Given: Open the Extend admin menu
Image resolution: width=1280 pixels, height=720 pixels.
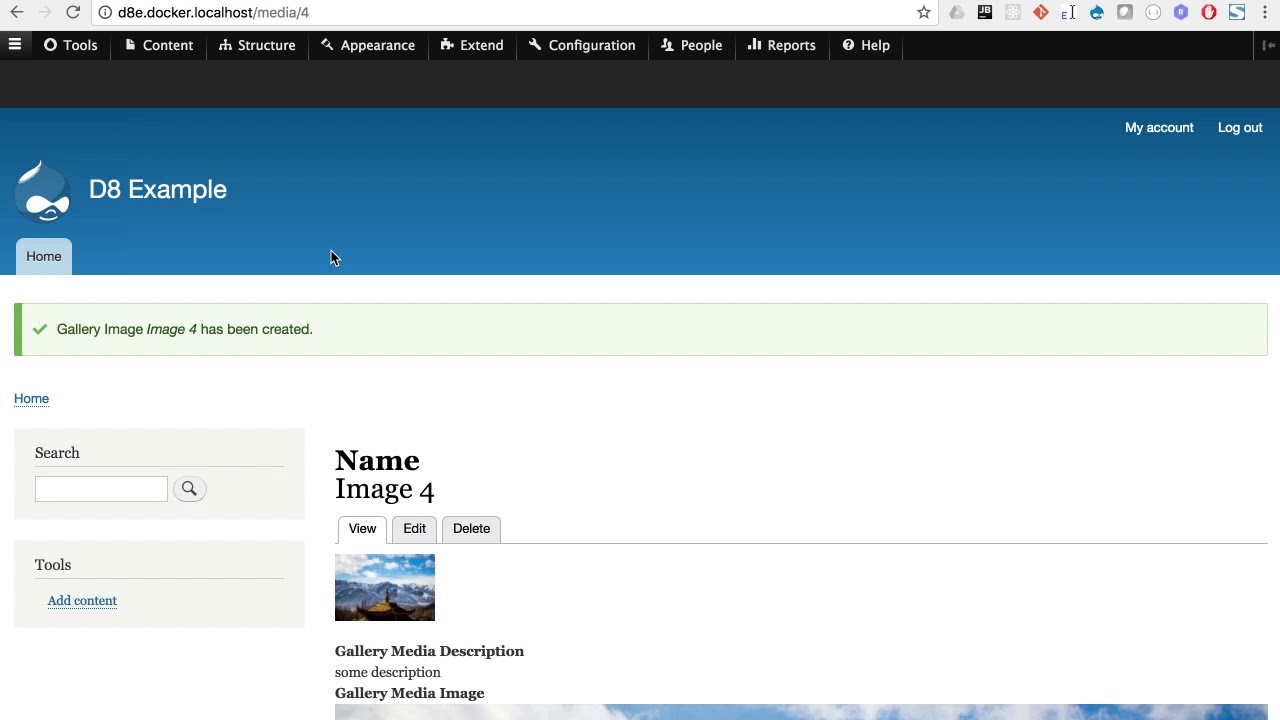Looking at the screenshot, I should [472, 45].
